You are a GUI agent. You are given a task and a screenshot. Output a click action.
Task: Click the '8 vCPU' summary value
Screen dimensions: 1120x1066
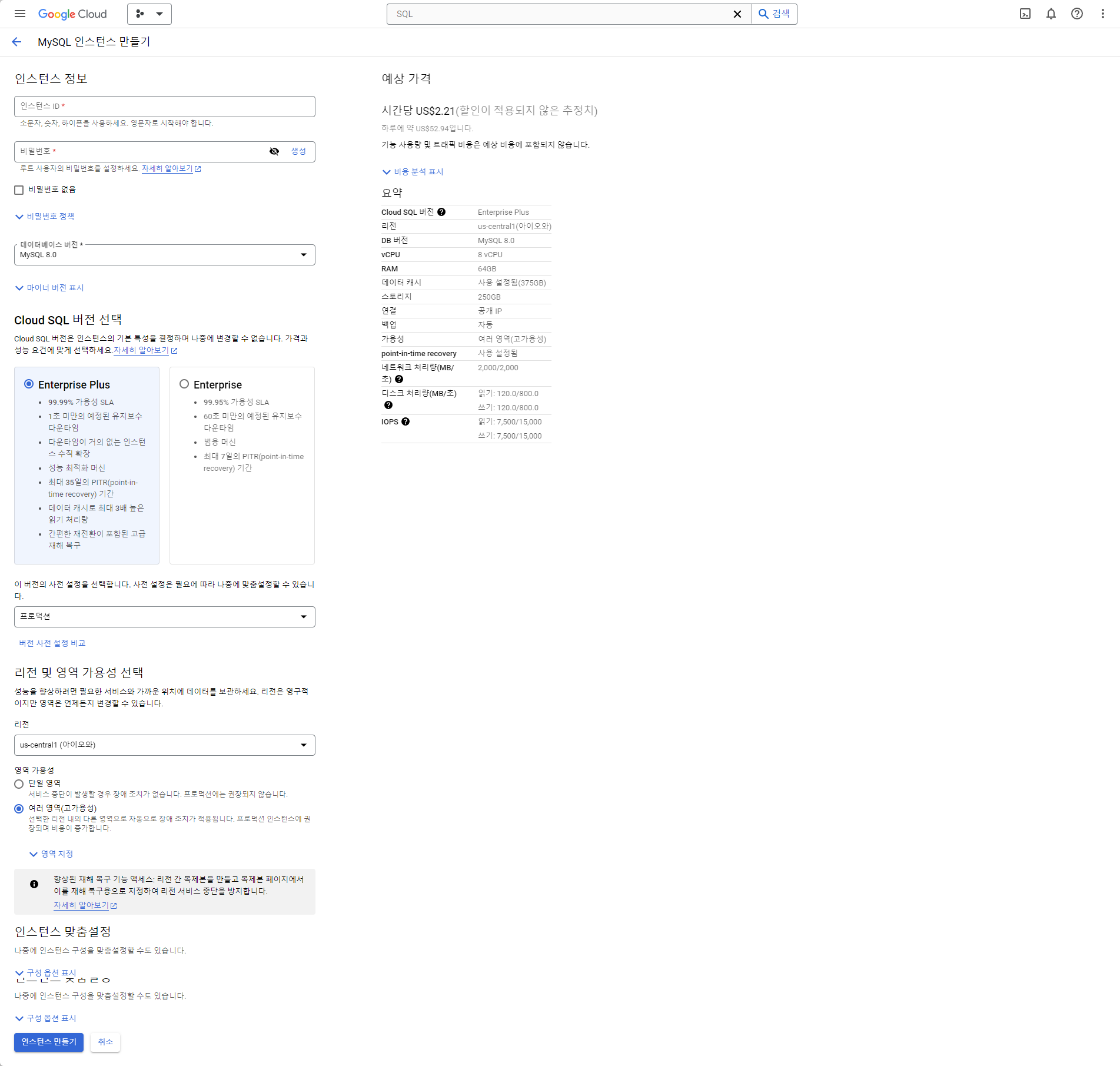tap(490, 255)
